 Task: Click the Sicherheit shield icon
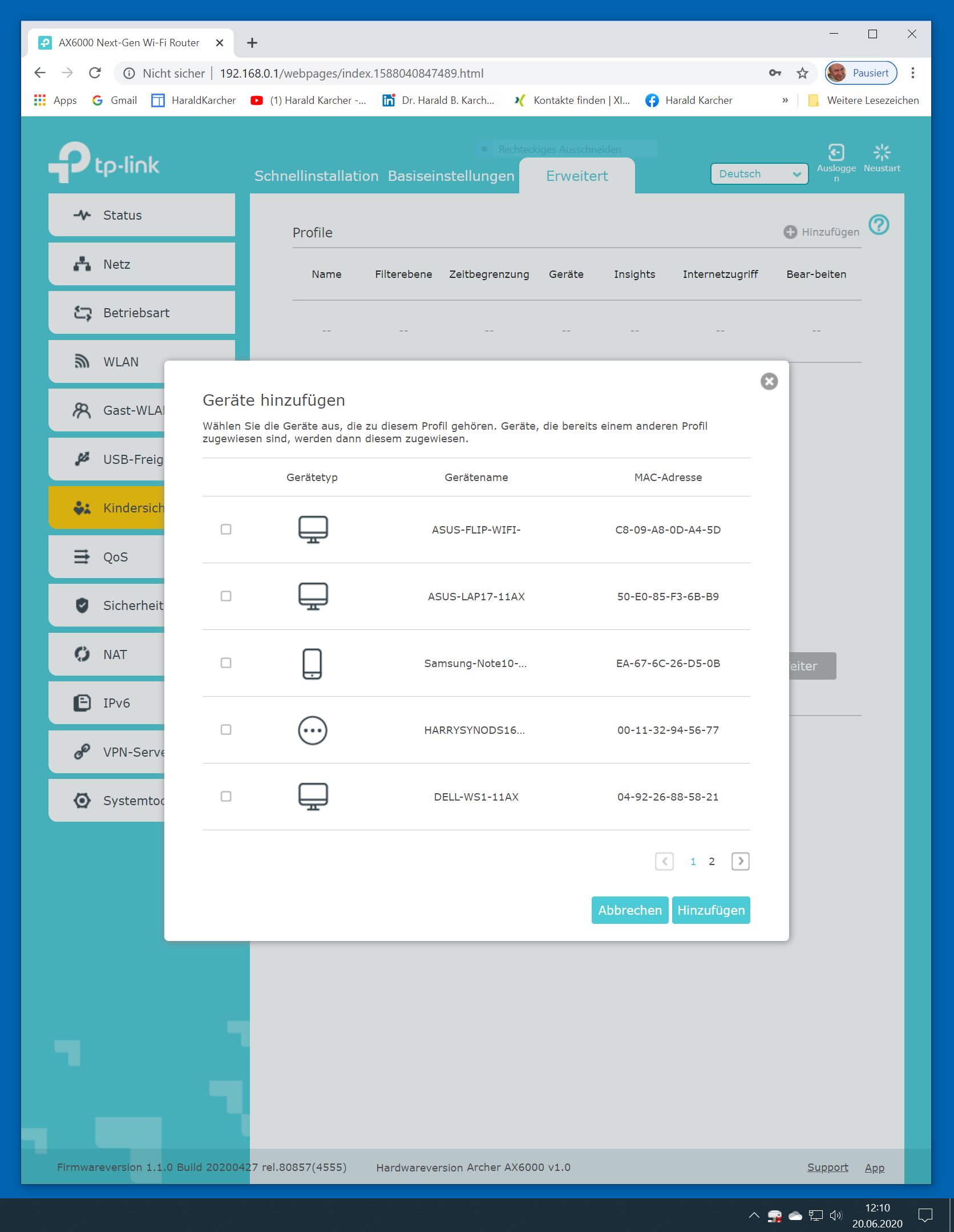pos(82,605)
